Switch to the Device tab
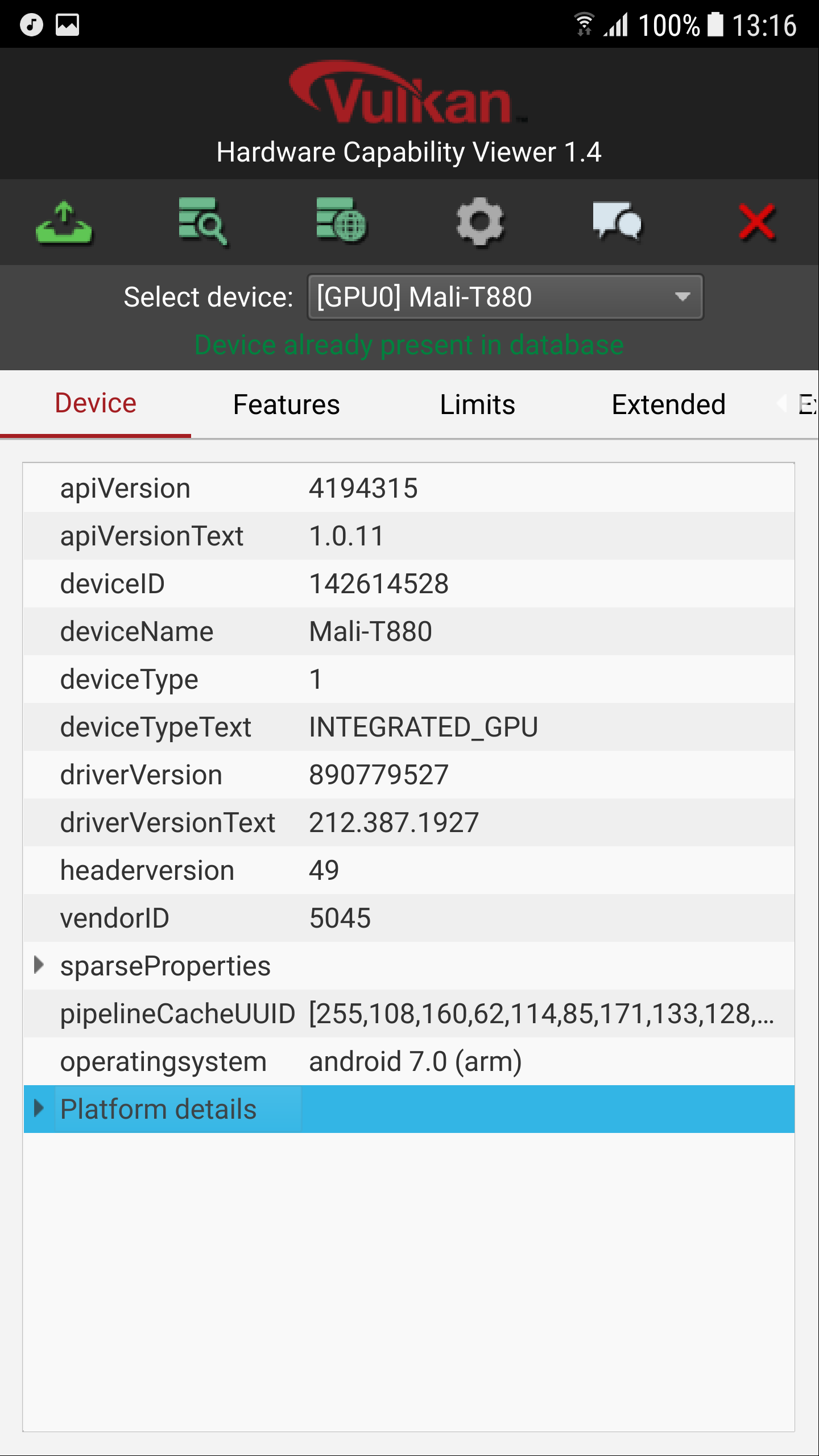This screenshot has height=1456, width=819. (x=96, y=404)
